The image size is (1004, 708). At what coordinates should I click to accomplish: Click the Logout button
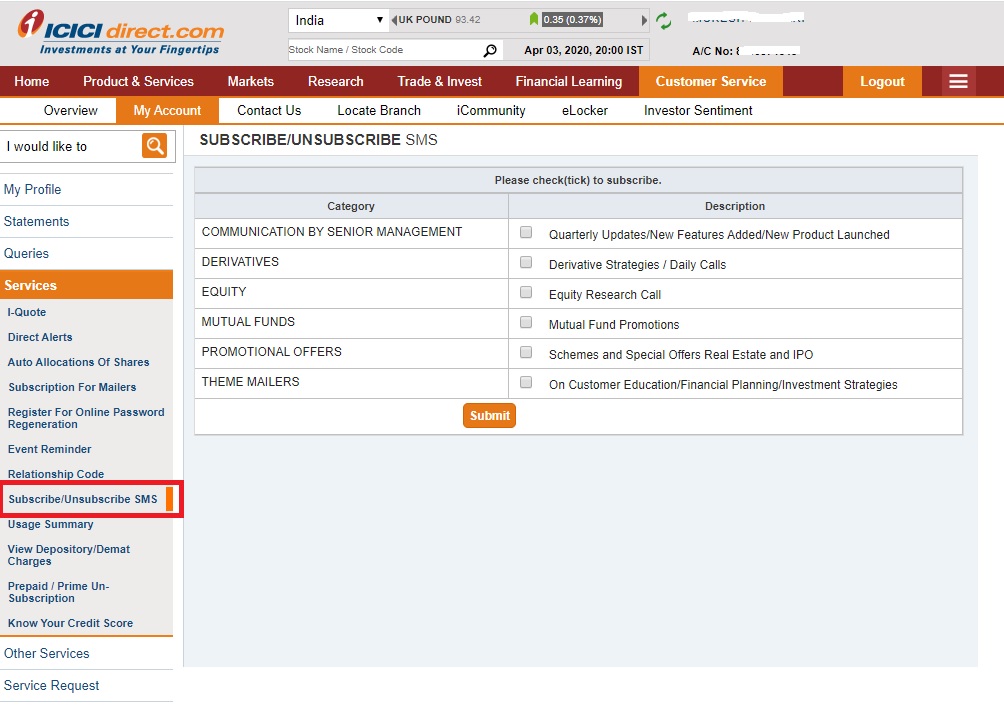point(882,81)
